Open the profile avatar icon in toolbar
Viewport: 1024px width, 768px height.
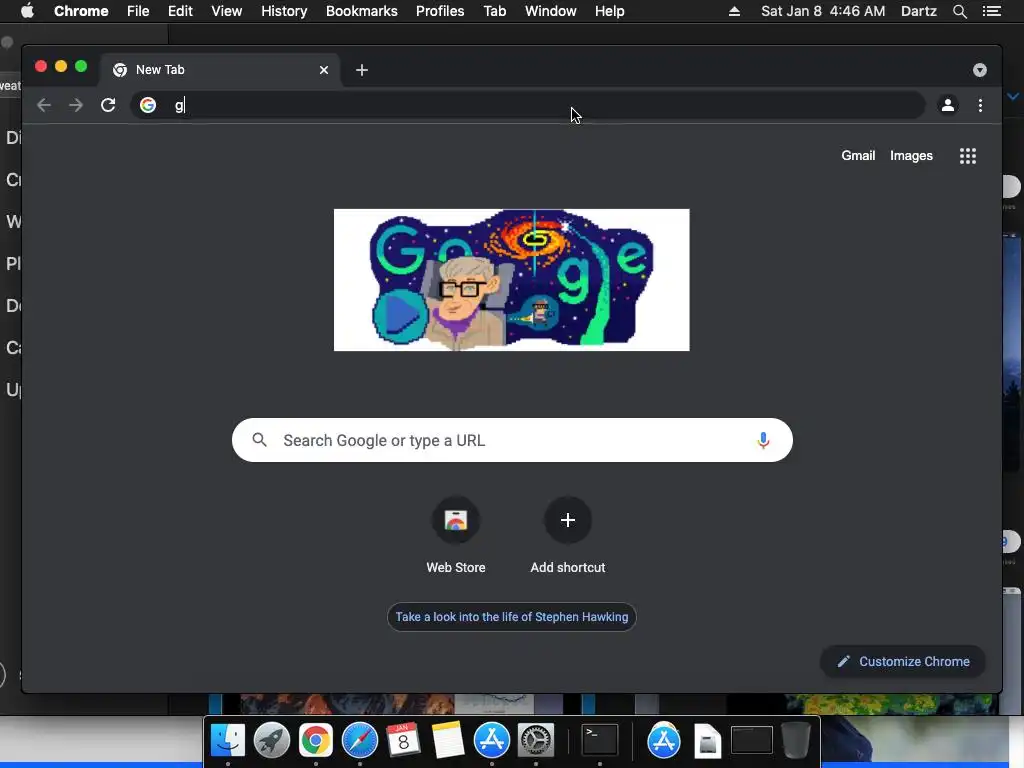point(948,105)
